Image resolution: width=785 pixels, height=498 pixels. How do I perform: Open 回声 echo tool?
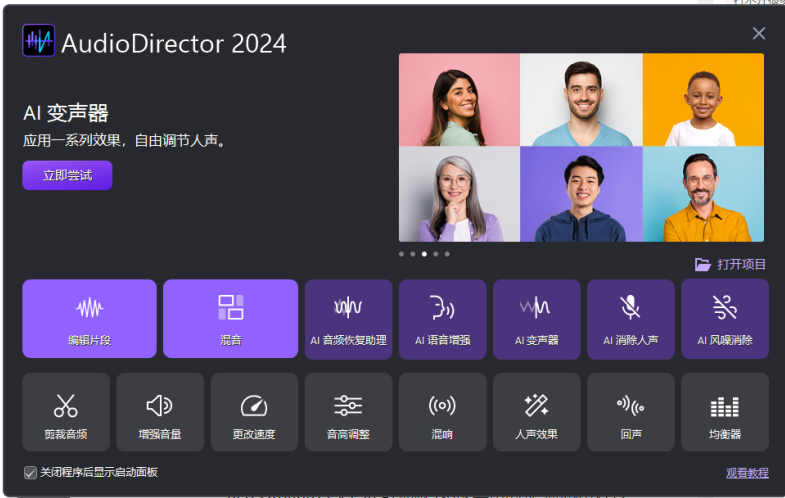[631, 412]
